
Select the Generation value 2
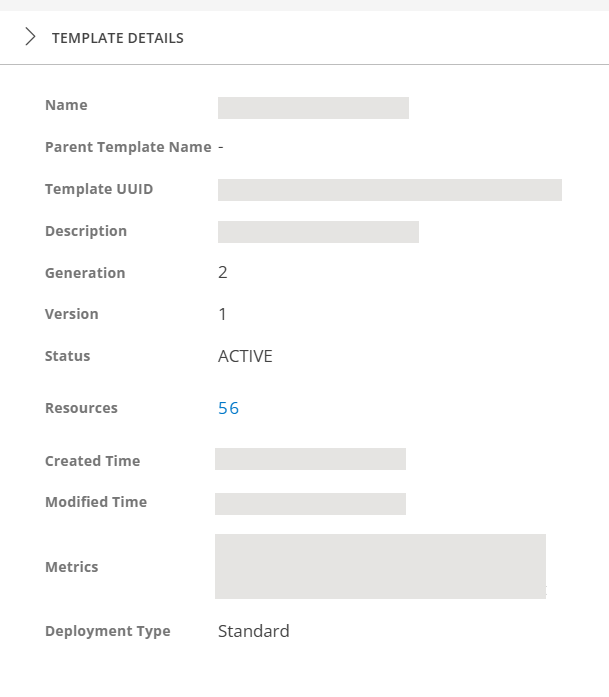pyautogui.click(x=223, y=272)
